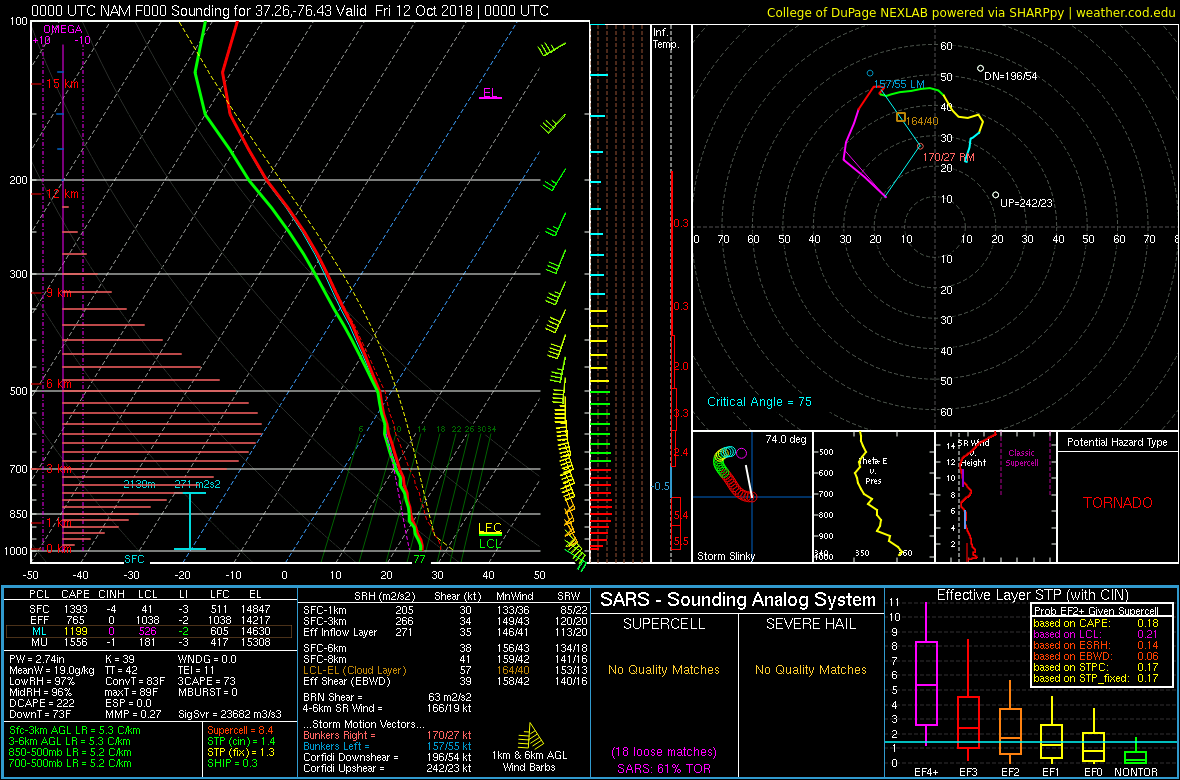Click the Corfidi Upshear = 242/23 kt line
The image size is (1180, 780).
(x=386, y=768)
